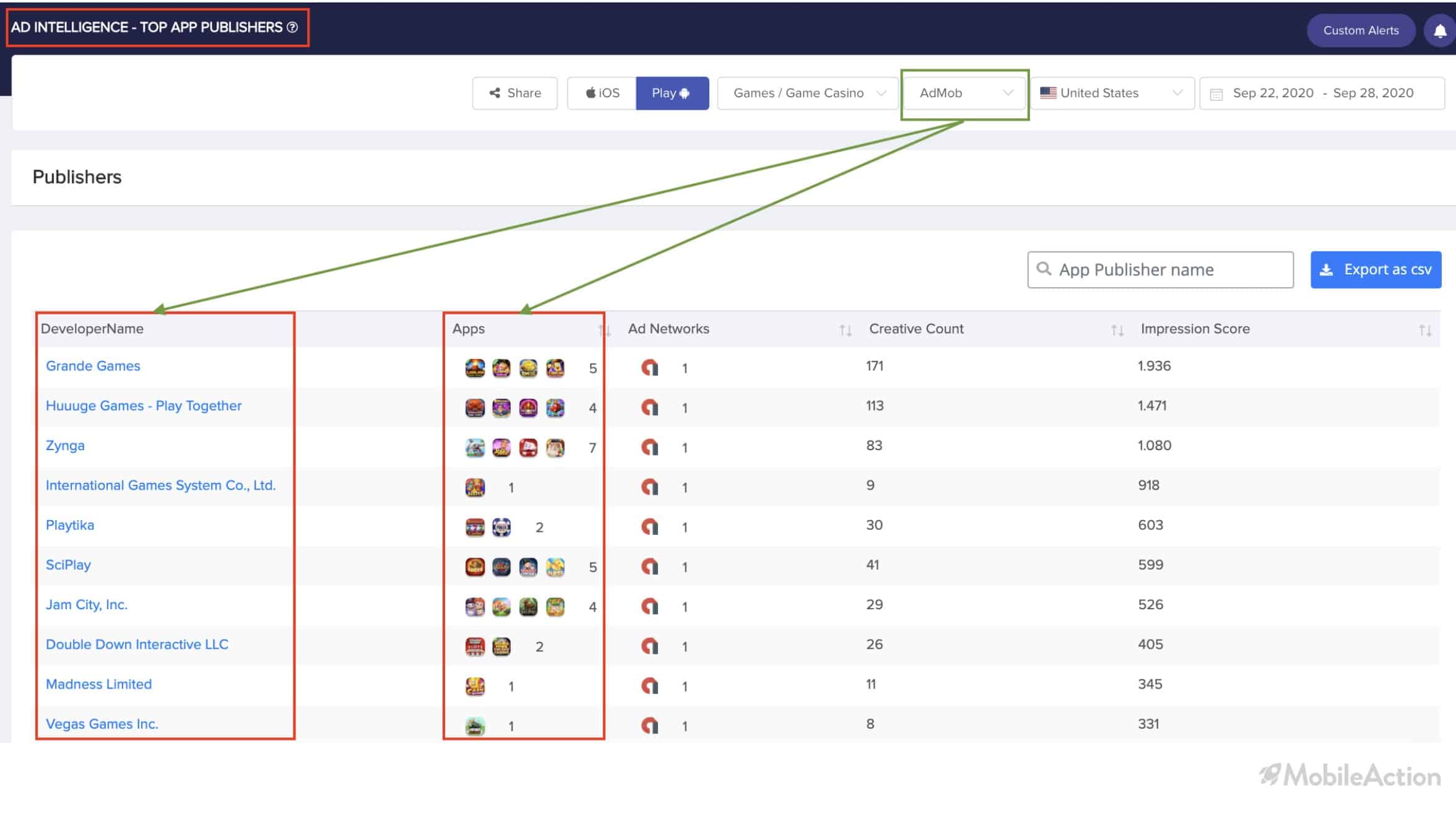Viewport: 1456px width, 816px height.
Task: Click AdMob network icon in Playtika row
Action: tap(649, 527)
